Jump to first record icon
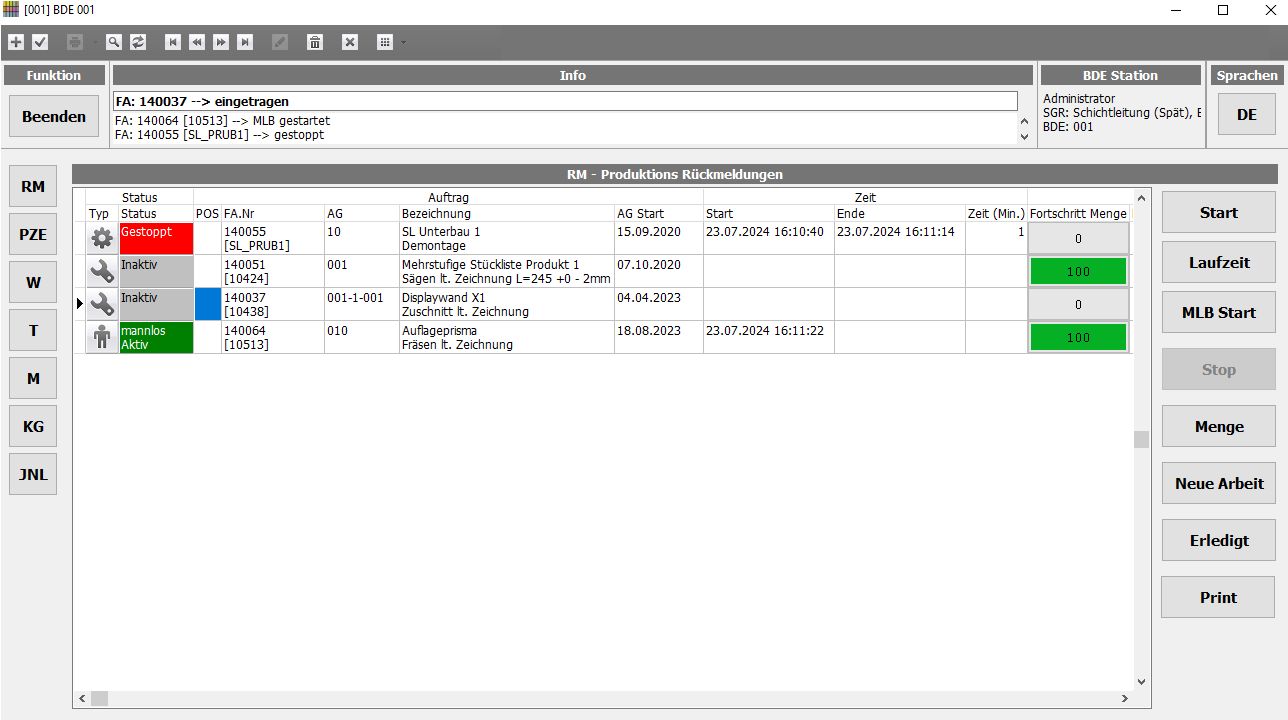Viewport: 1288px width, 720px height. click(173, 42)
